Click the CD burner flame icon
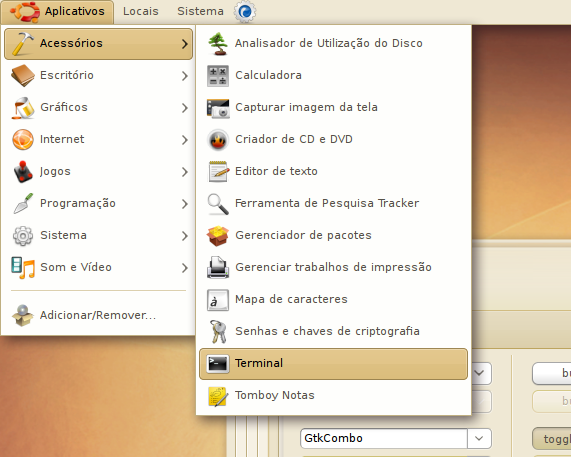Viewport: 571px width, 457px height. coord(218,140)
